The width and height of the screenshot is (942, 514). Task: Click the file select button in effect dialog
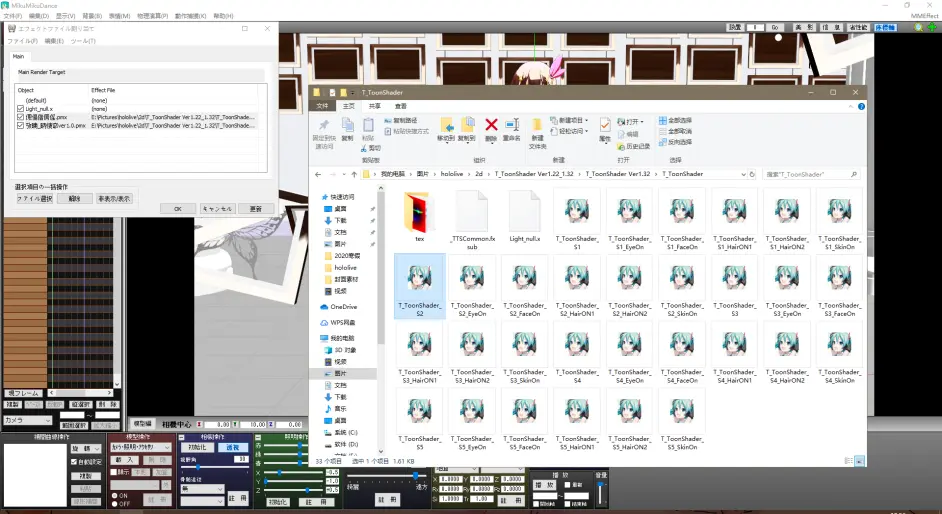(x=34, y=199)
